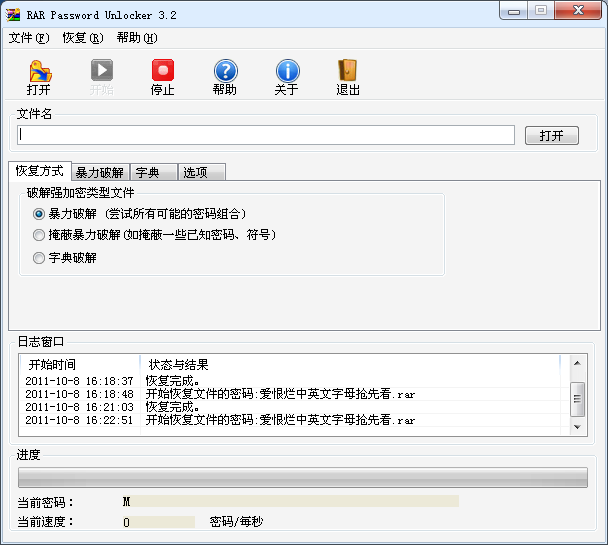Viewport: 608px width, 545px height.
Task: Open the 帮助(H) menu
Action: [x=137, y=38]
